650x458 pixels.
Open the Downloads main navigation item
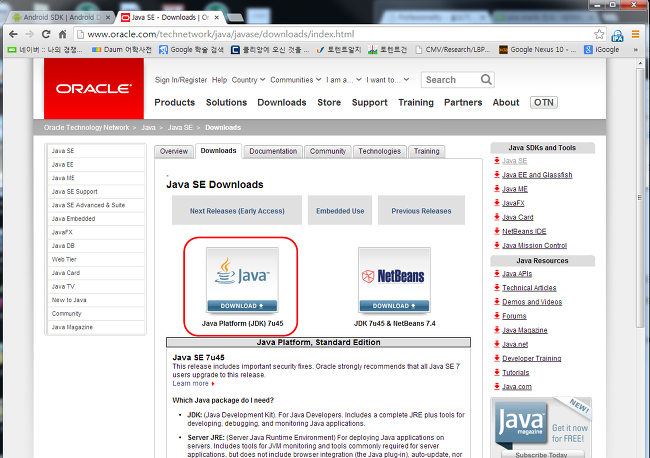(282, 102)
